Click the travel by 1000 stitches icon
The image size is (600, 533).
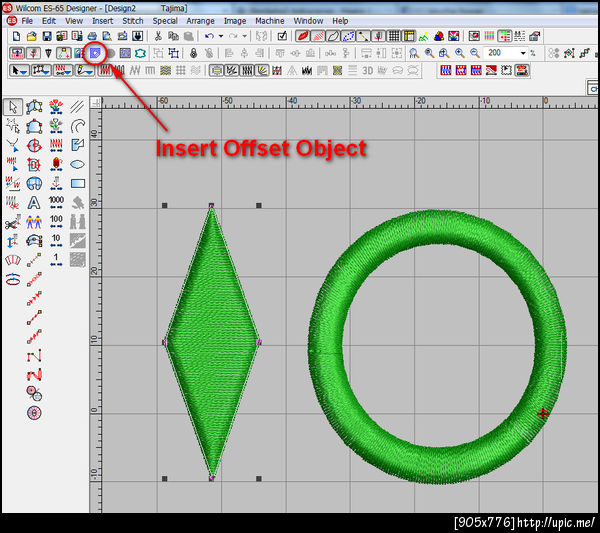(x=56, y=202)
